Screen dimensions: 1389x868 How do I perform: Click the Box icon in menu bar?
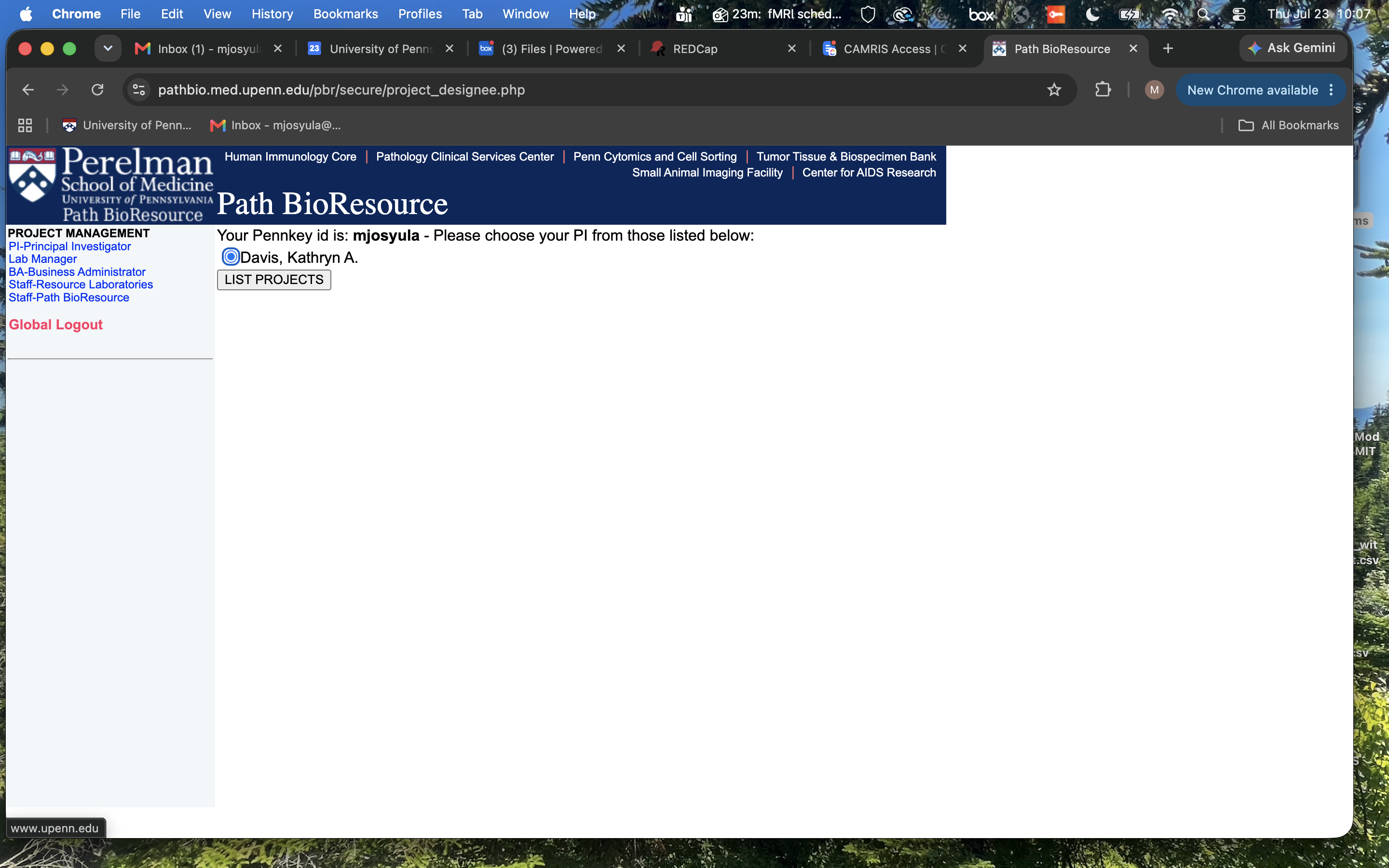[981, 14]
